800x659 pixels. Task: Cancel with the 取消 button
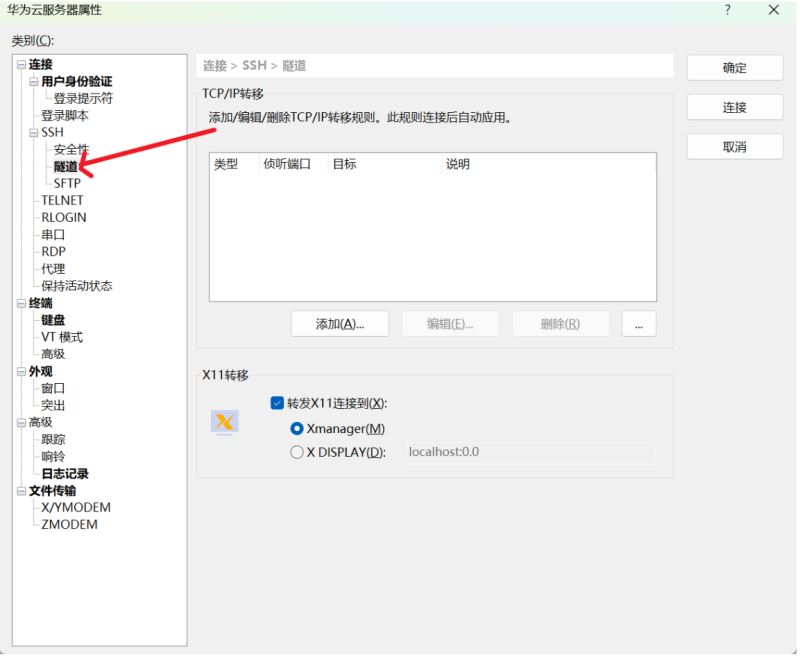[x=735, y=147]
